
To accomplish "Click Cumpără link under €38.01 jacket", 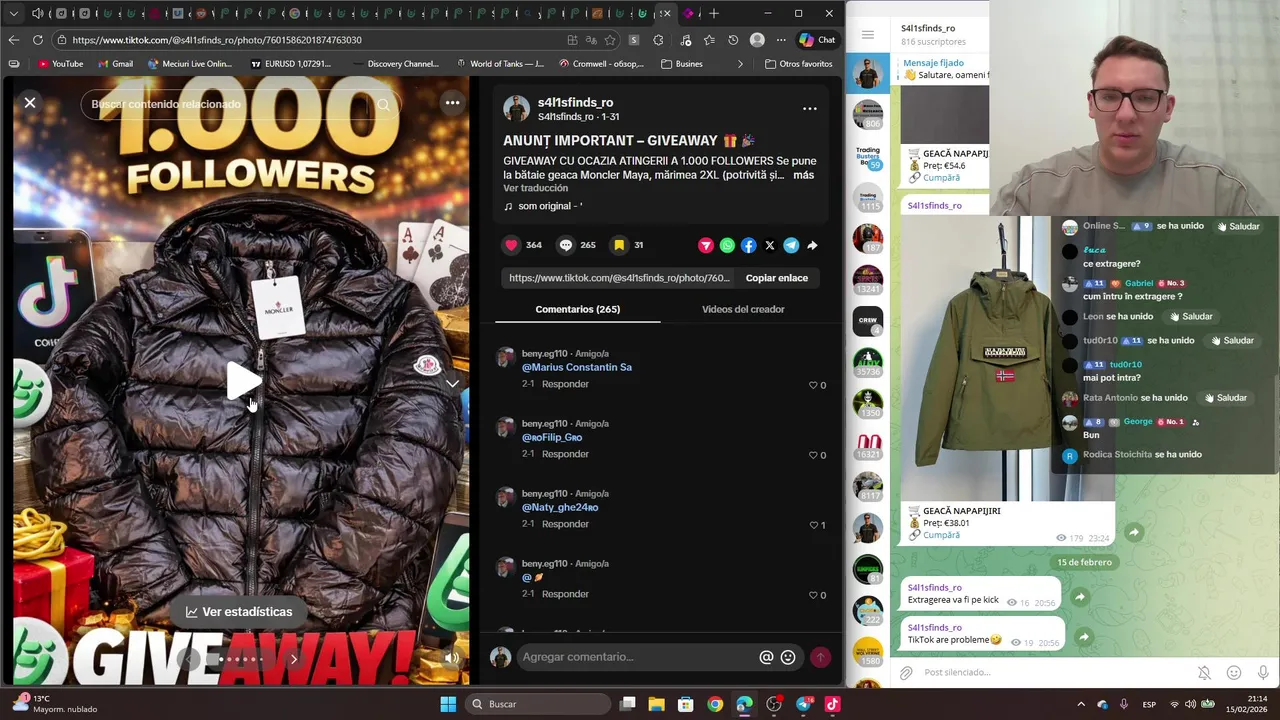I will coord(941,535).
